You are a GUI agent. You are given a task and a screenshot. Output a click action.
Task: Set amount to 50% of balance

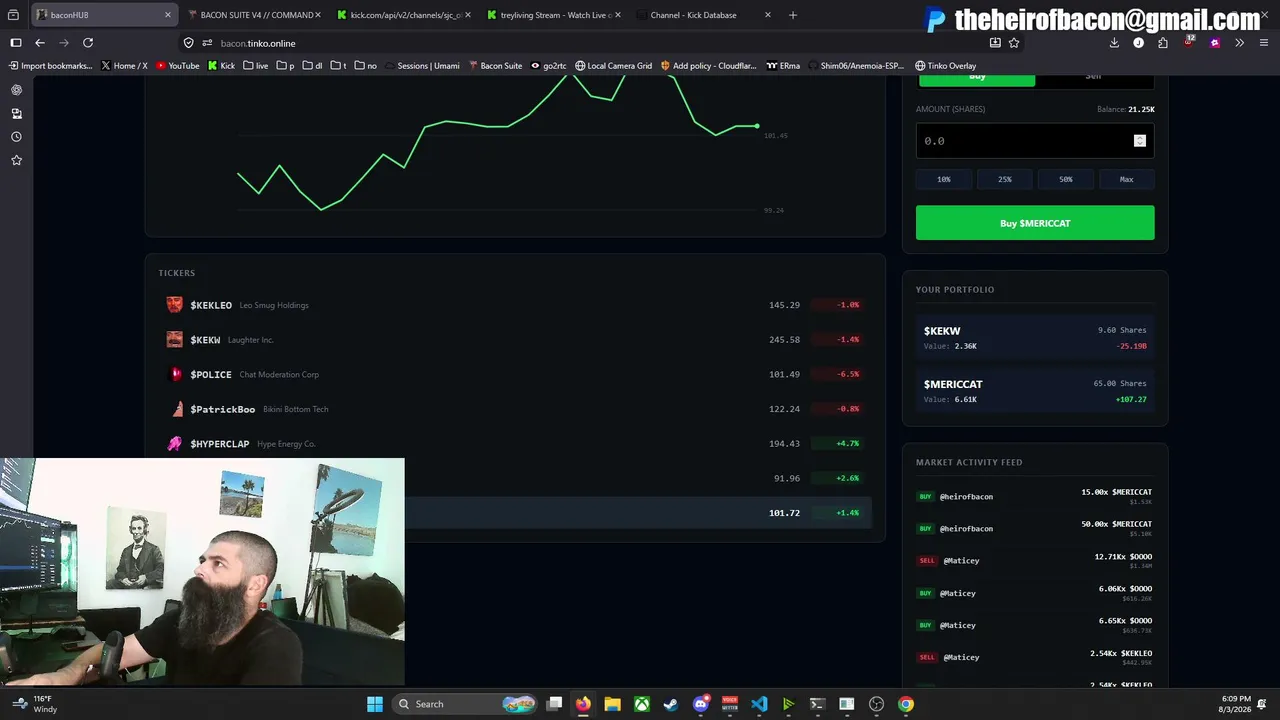pos(1066,179)
